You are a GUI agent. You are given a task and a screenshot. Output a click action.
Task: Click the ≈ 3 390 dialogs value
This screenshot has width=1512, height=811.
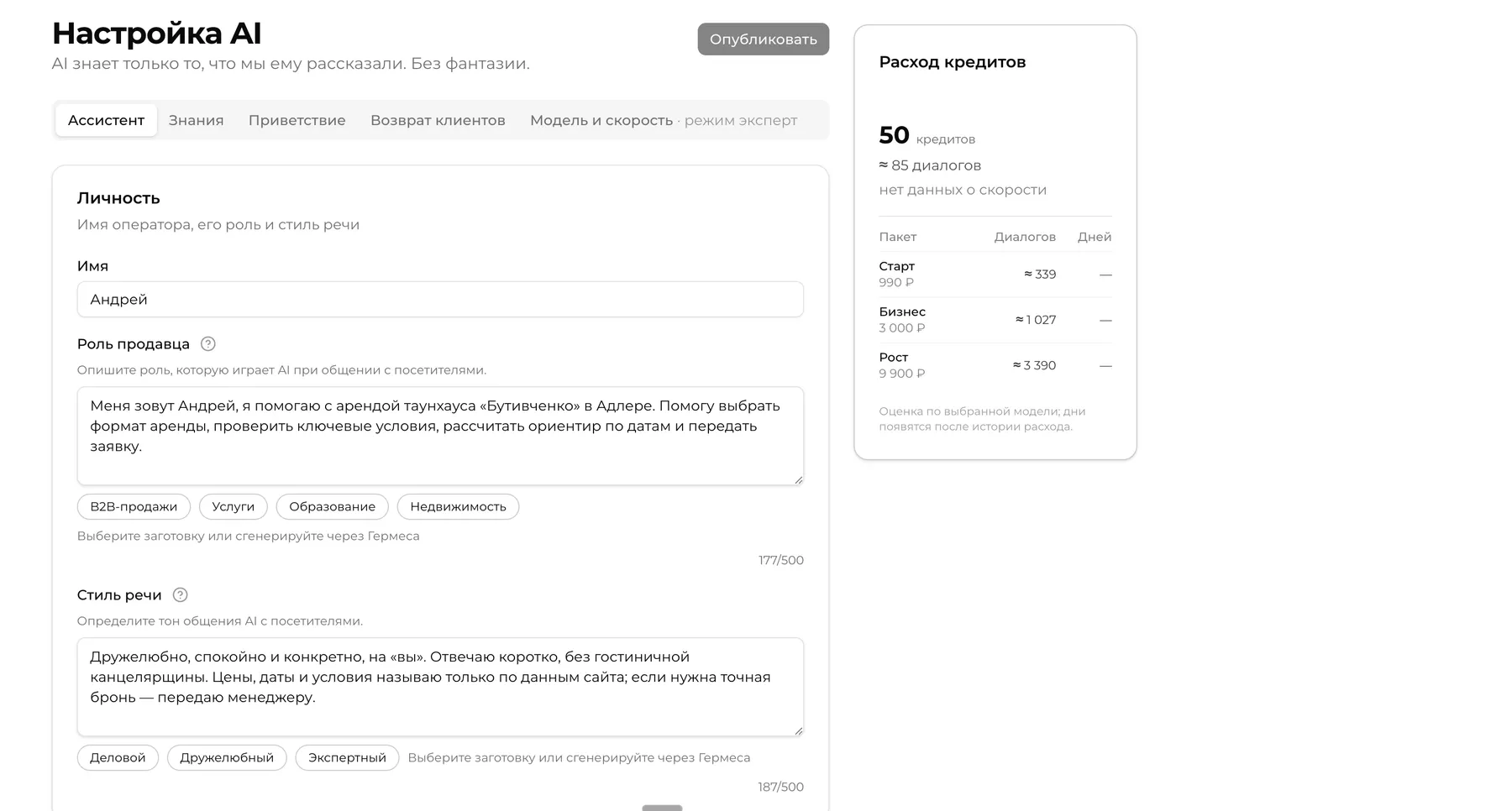click(x=1034, y=365)
